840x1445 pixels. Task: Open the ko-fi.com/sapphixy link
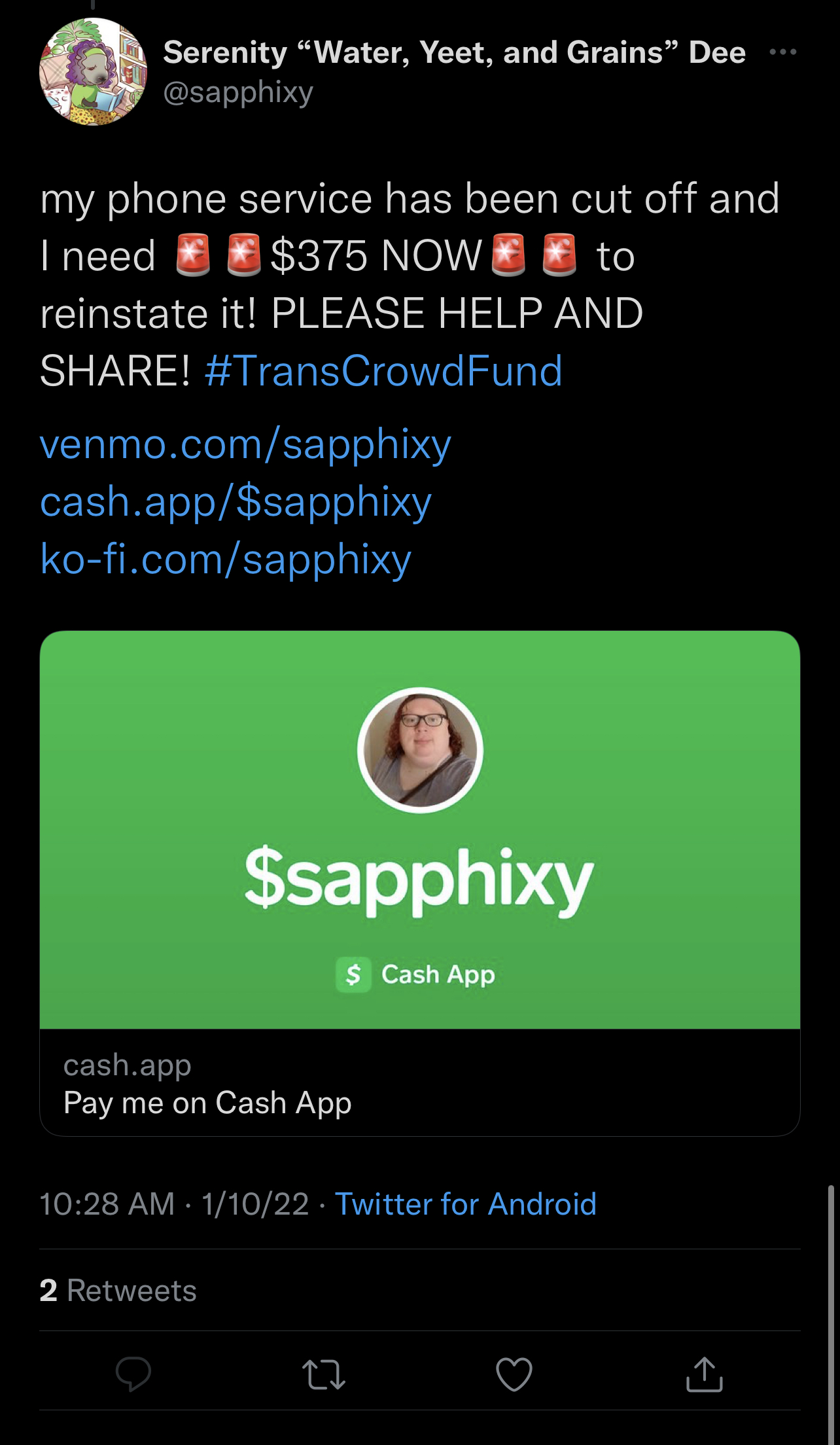pos(226,560)
